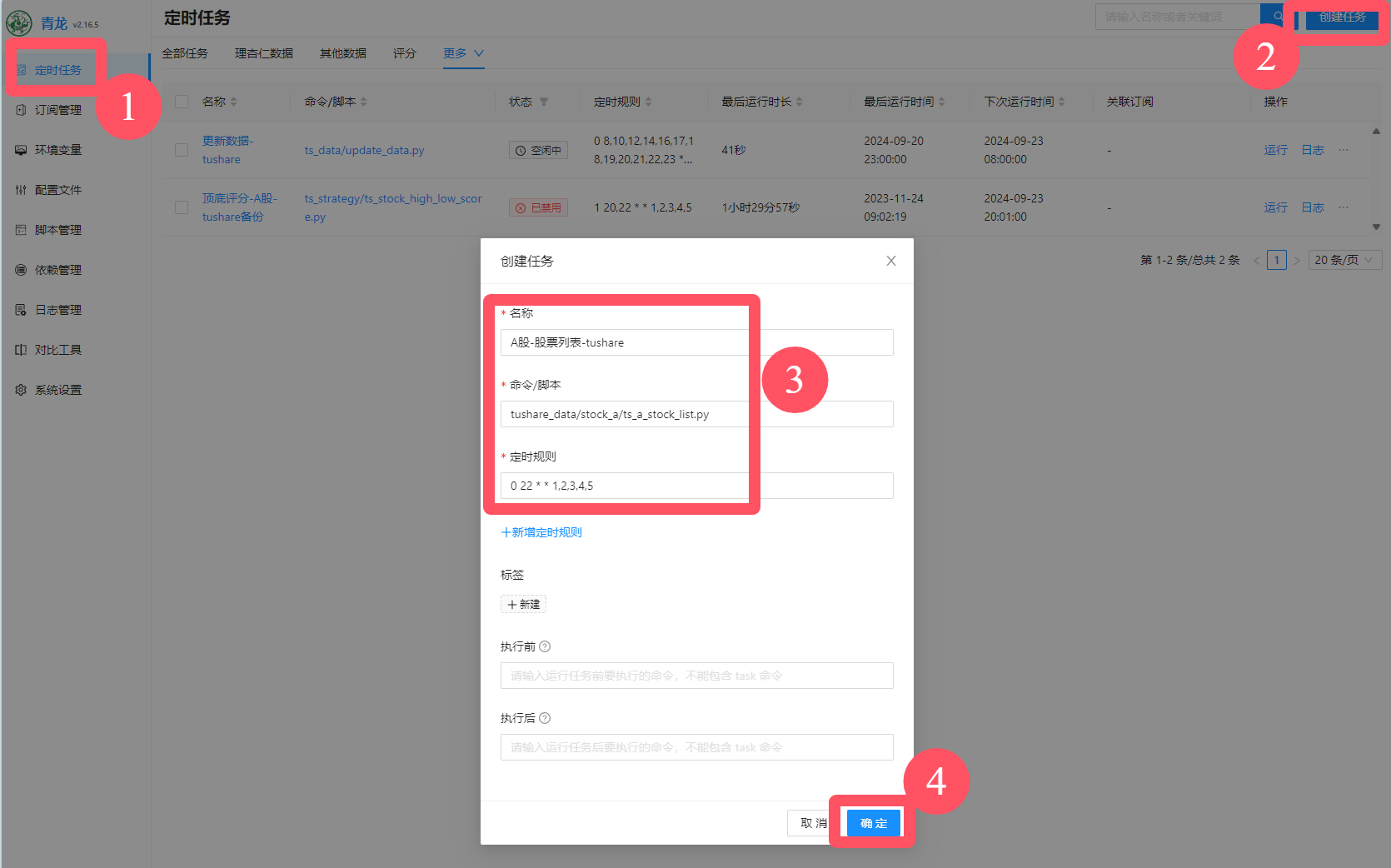Click 取消 to cancel the dialog
This screenshot has width=1391, height=868.
tap(812, 823)
